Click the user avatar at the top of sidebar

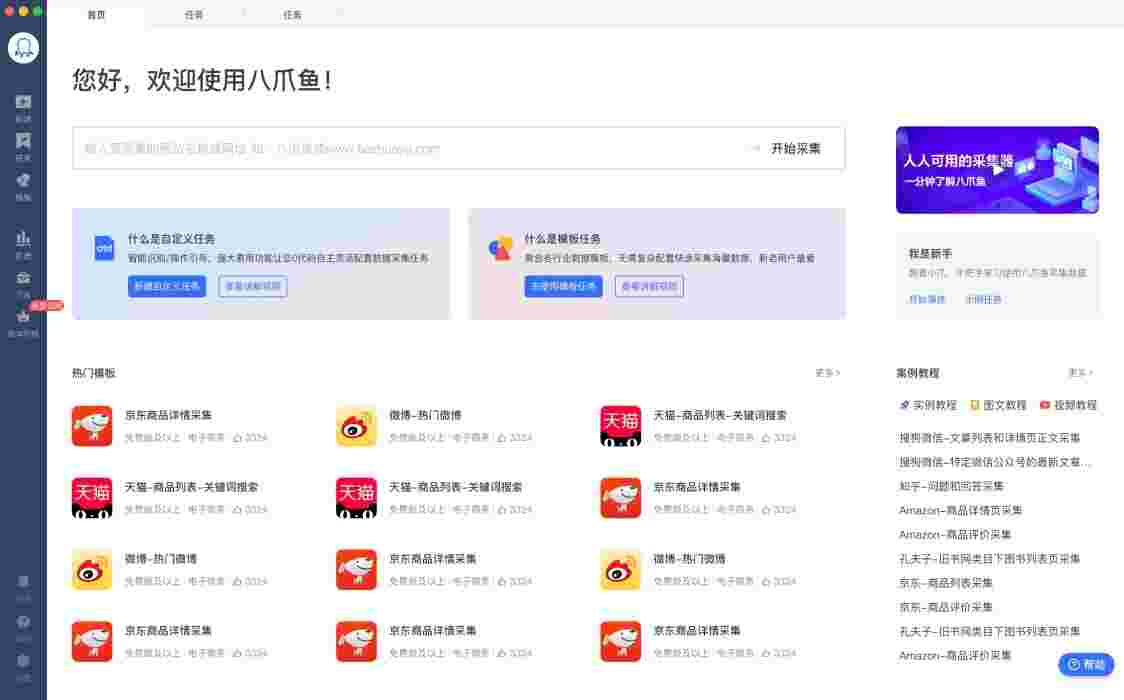coord(23,46)
